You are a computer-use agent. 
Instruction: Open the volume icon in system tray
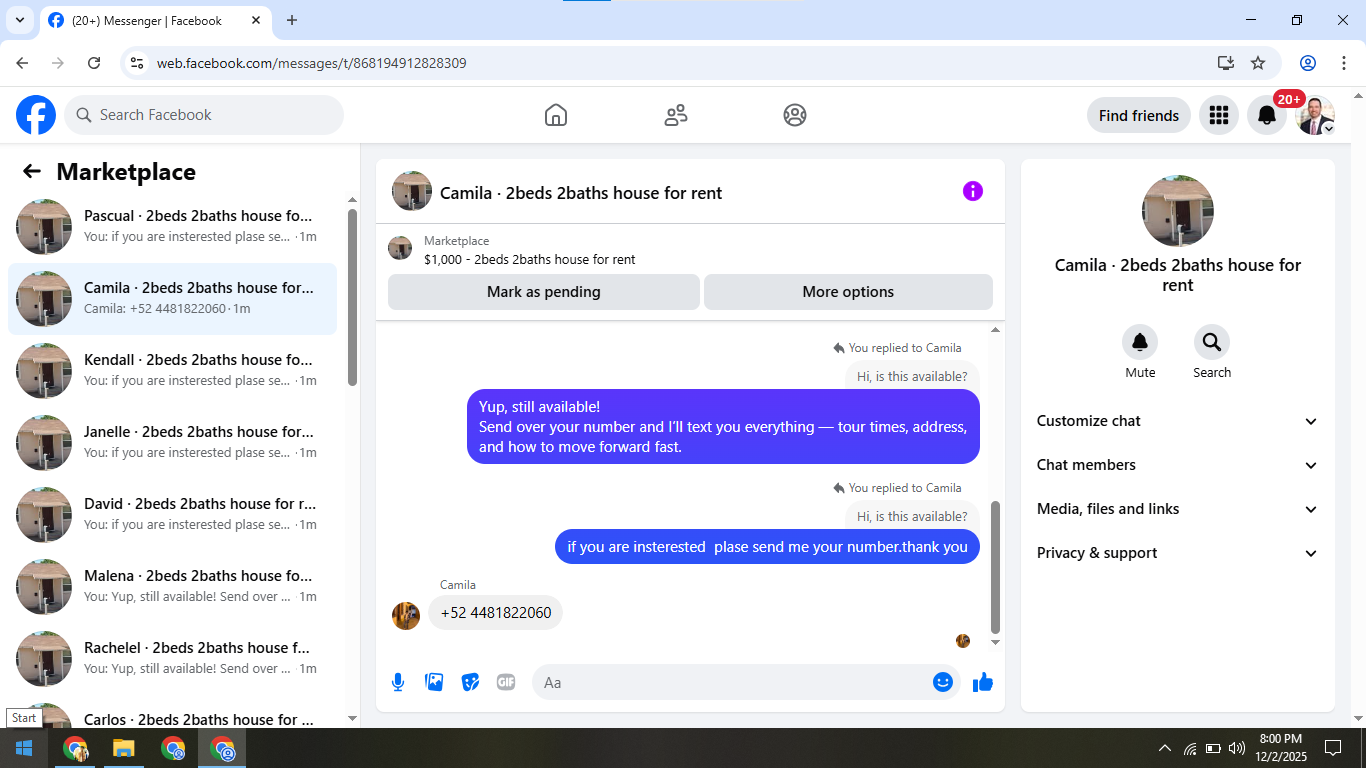click(x=1237, y=748)
